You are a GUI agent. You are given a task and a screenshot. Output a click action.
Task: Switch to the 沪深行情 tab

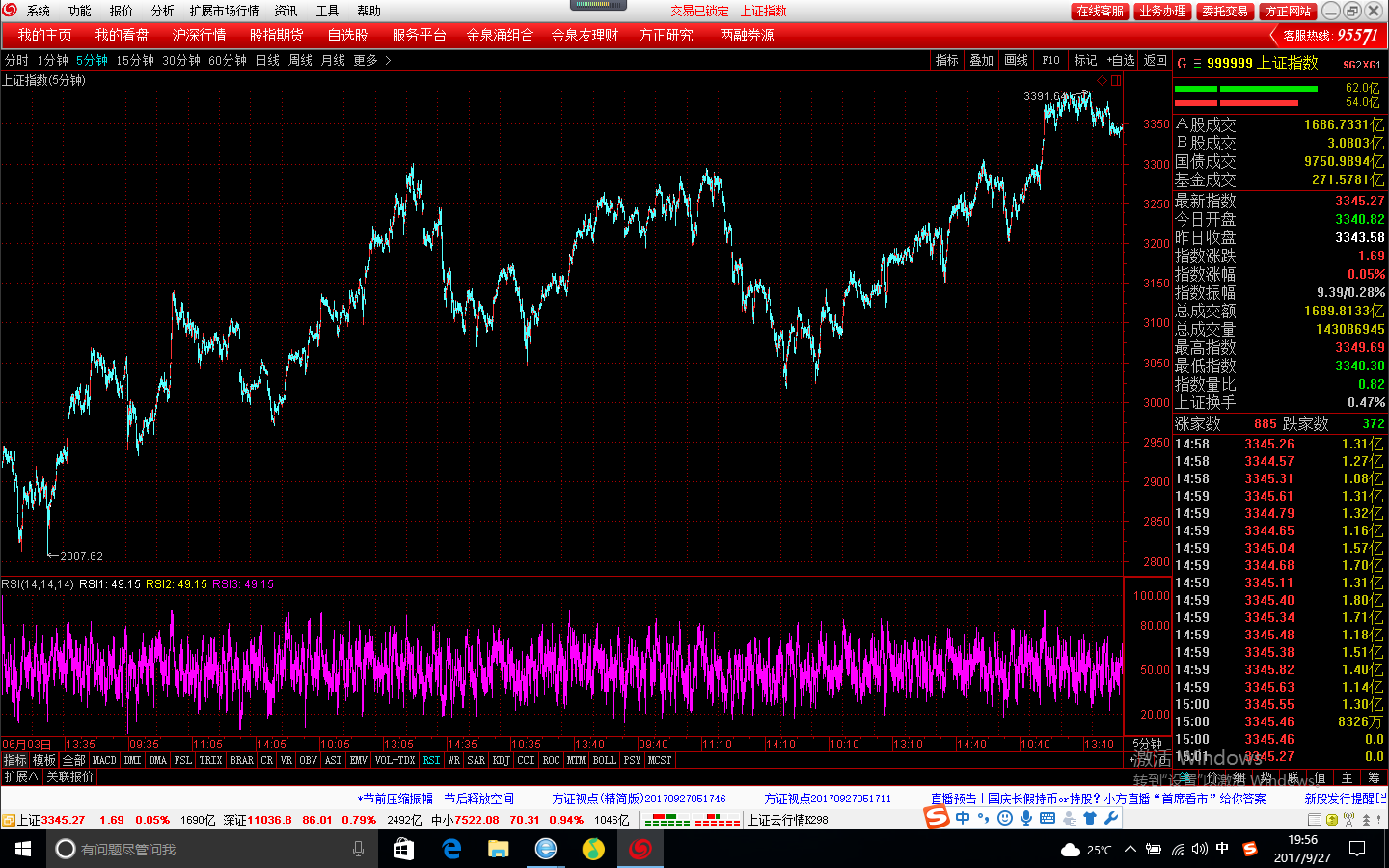pyautogui.click(x=200, y=35)
